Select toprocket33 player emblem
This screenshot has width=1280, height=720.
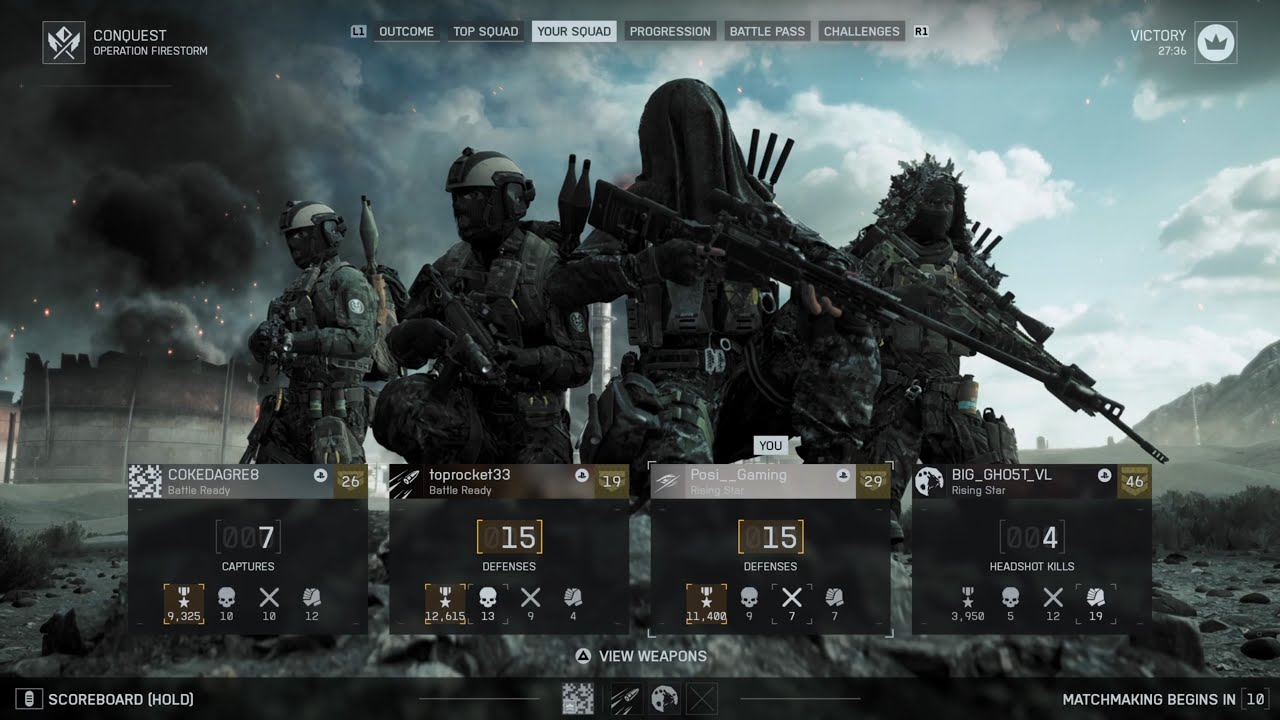[x=406, y=481]
